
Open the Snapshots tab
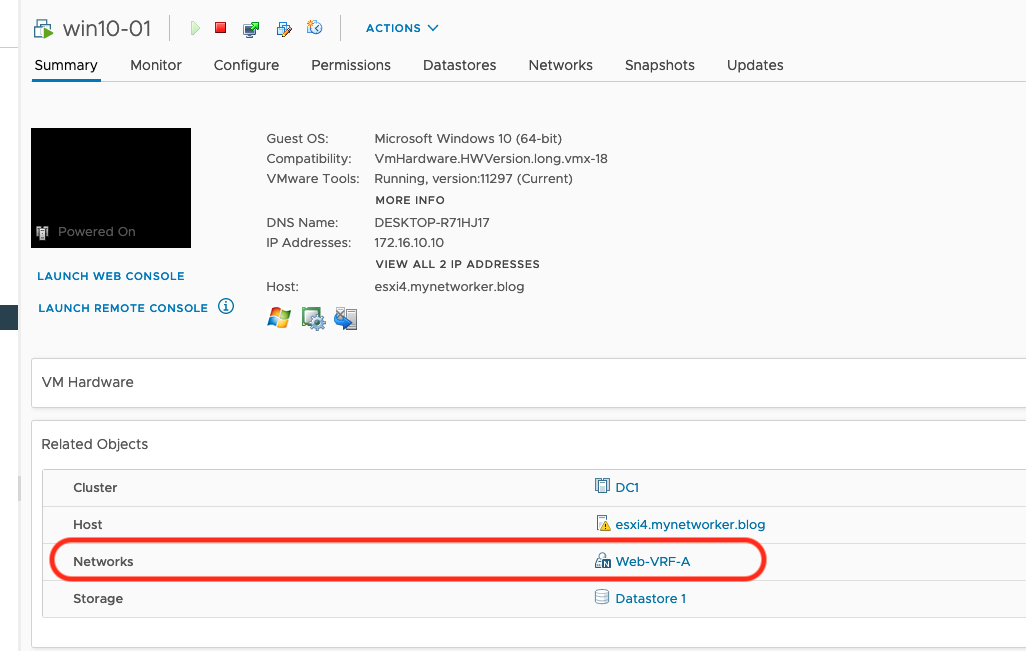point(660,65)
